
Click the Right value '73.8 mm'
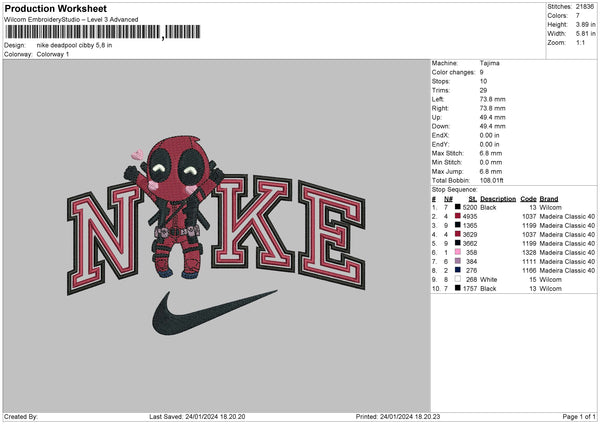point(492,108)
